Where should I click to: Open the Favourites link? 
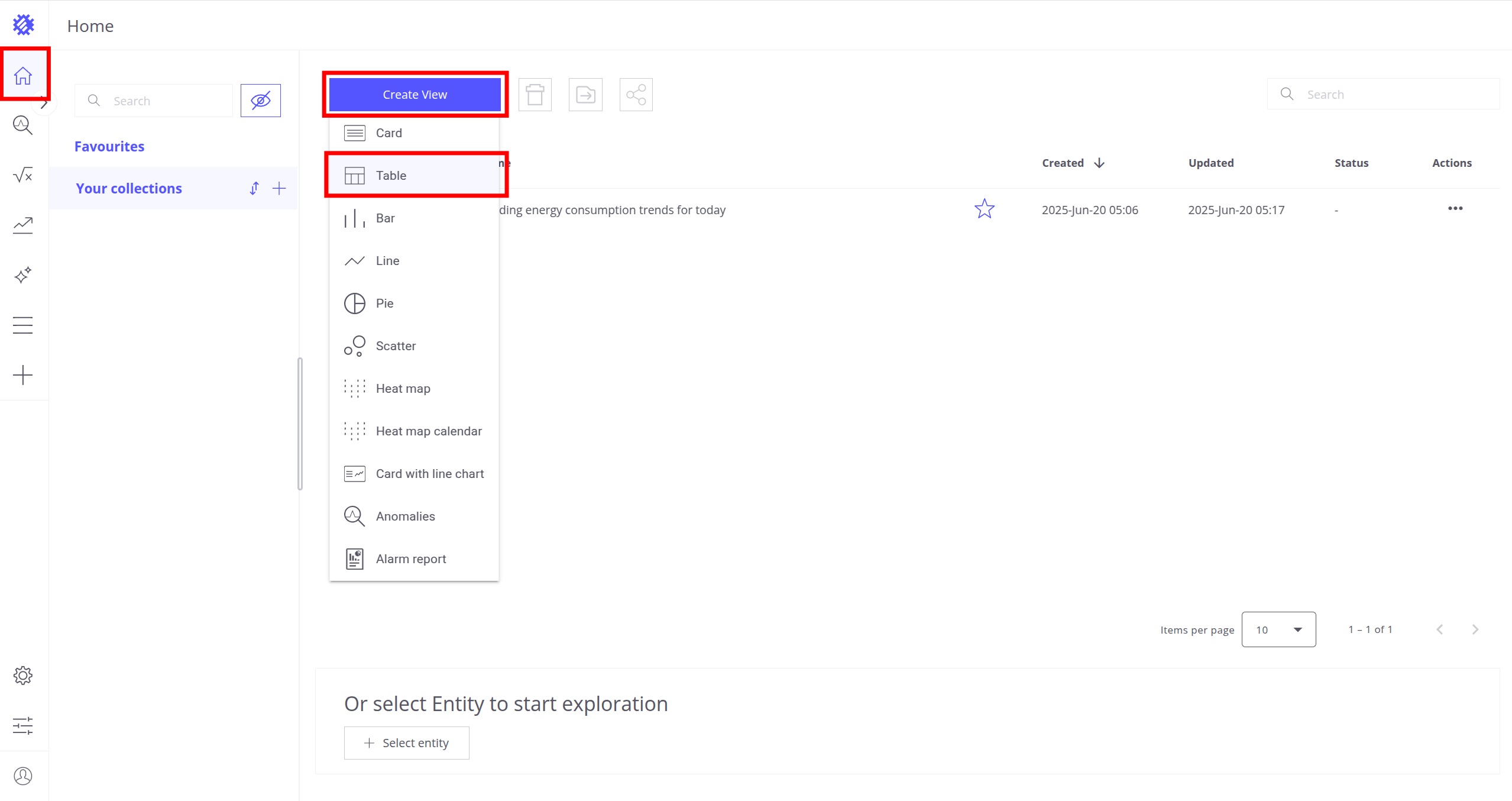click(109, 146)
